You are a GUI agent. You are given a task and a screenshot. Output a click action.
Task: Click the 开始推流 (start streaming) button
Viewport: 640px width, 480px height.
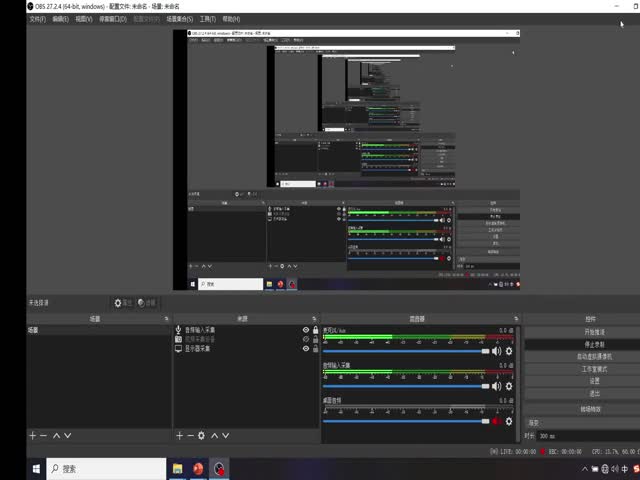pos(592,331)
